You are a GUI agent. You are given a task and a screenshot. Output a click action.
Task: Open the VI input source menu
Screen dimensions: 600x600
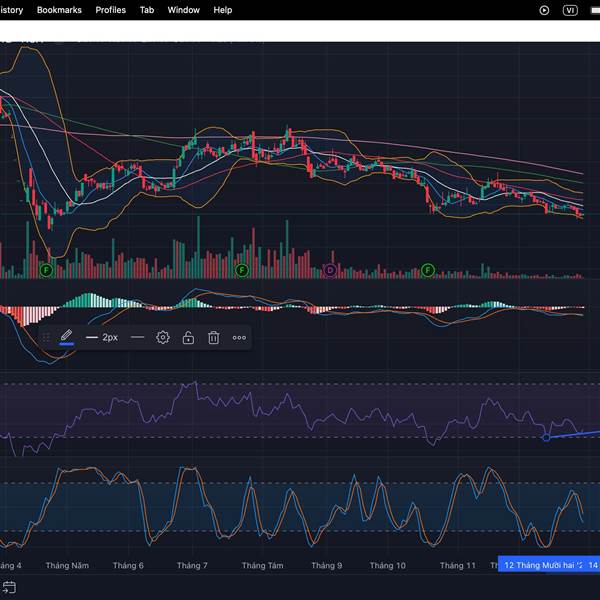[x=570, y=10]
